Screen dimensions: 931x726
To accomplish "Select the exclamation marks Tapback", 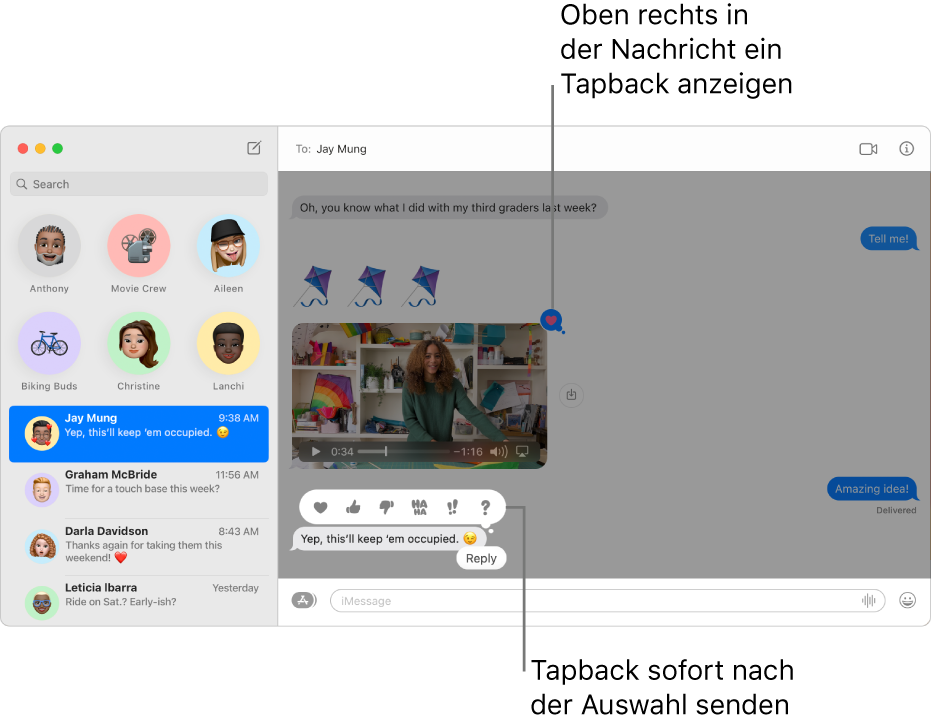I will (452, 507).
